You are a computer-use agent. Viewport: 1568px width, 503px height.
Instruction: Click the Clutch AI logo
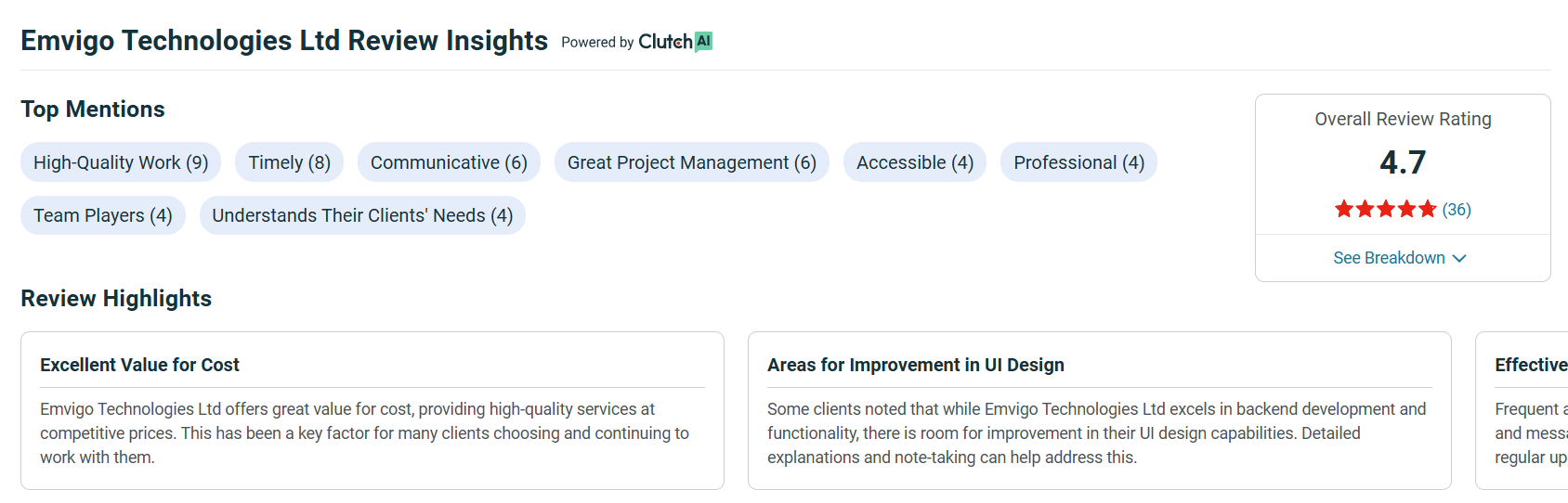[x=675, y=42]
